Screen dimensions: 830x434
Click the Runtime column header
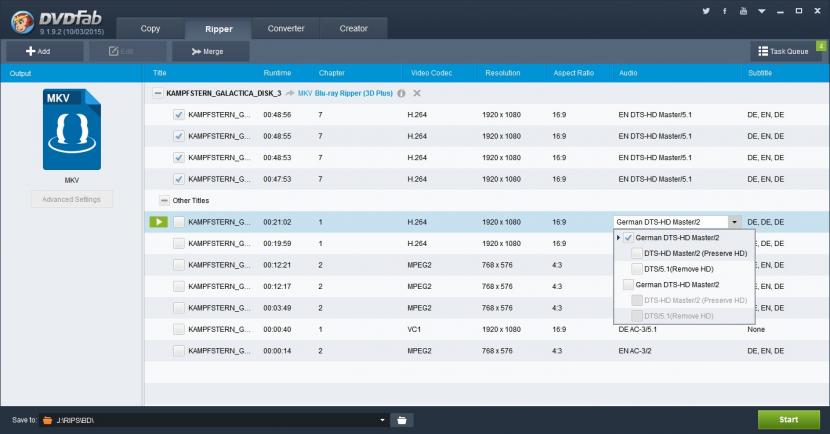point(277,73)
